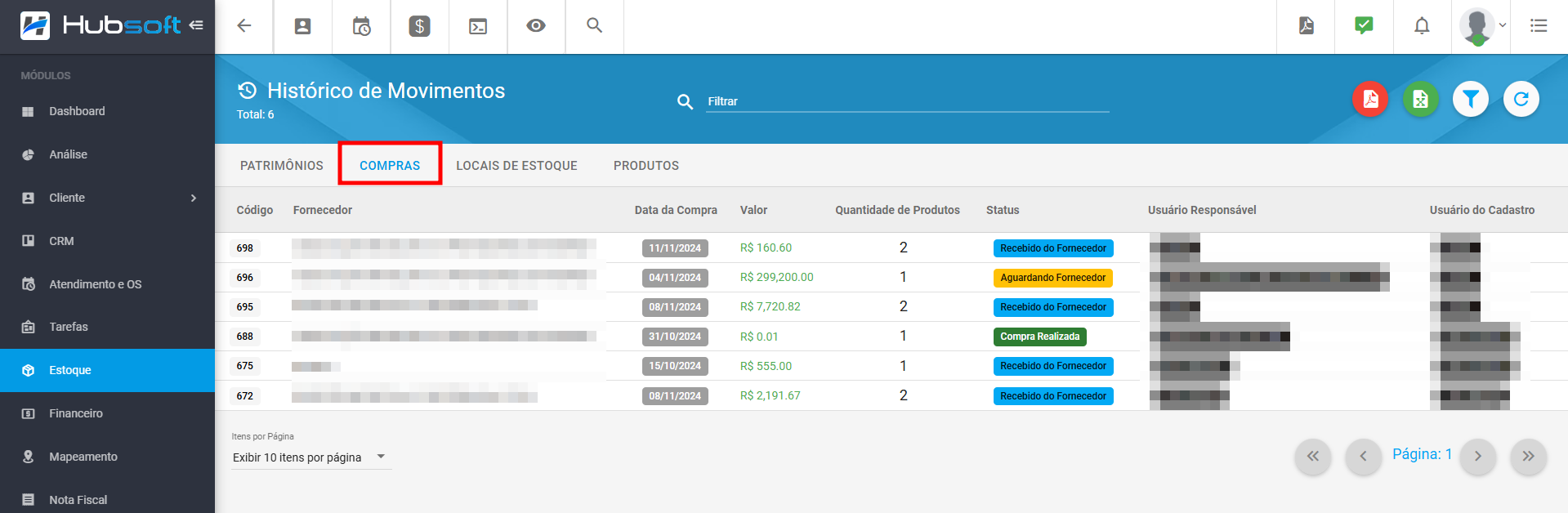
Task: Export the list to Excel spreadsheet
Action: coord(1420,100)
